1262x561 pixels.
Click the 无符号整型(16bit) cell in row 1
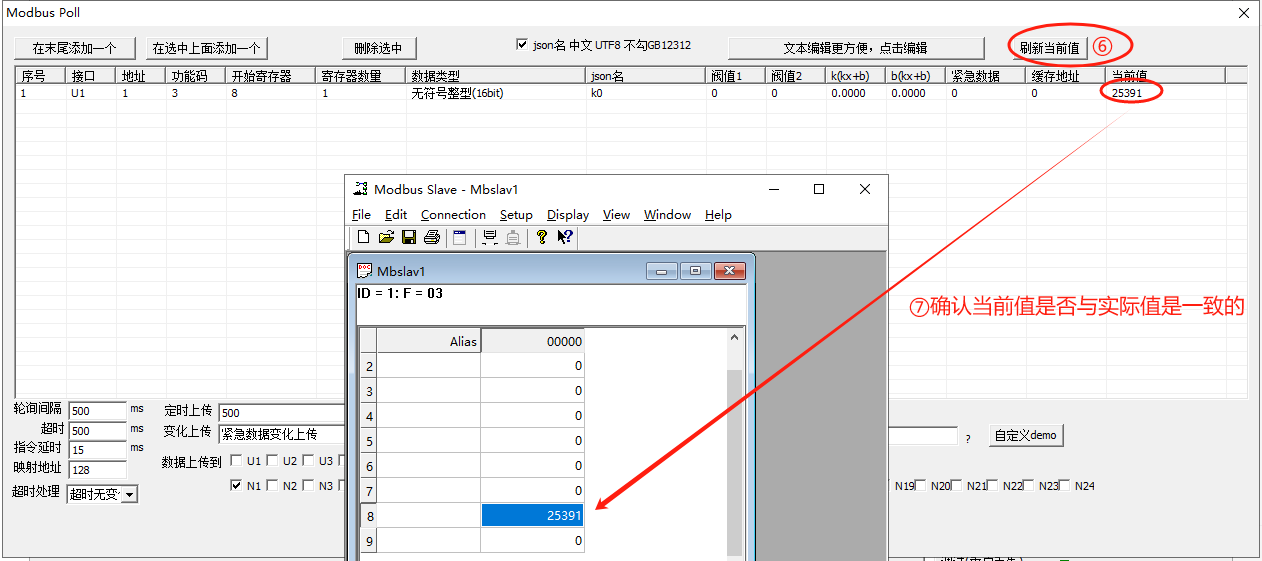pyautogui.click(x=496, y=93)
